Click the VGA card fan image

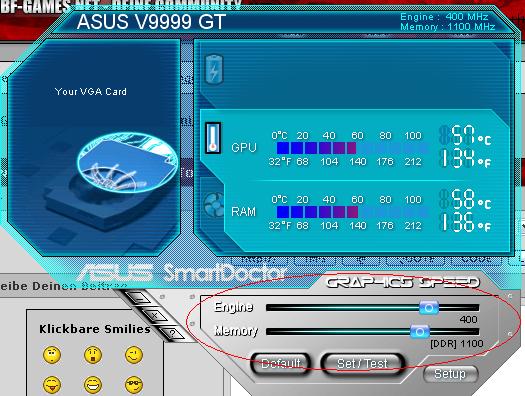click(127, 163)
